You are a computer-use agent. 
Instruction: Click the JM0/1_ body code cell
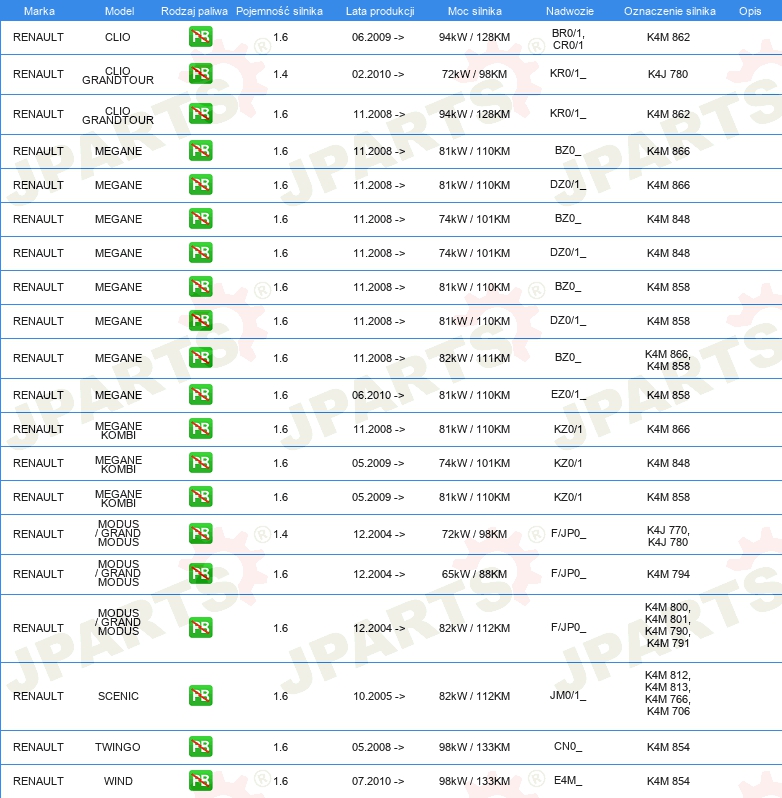[568, 695]
